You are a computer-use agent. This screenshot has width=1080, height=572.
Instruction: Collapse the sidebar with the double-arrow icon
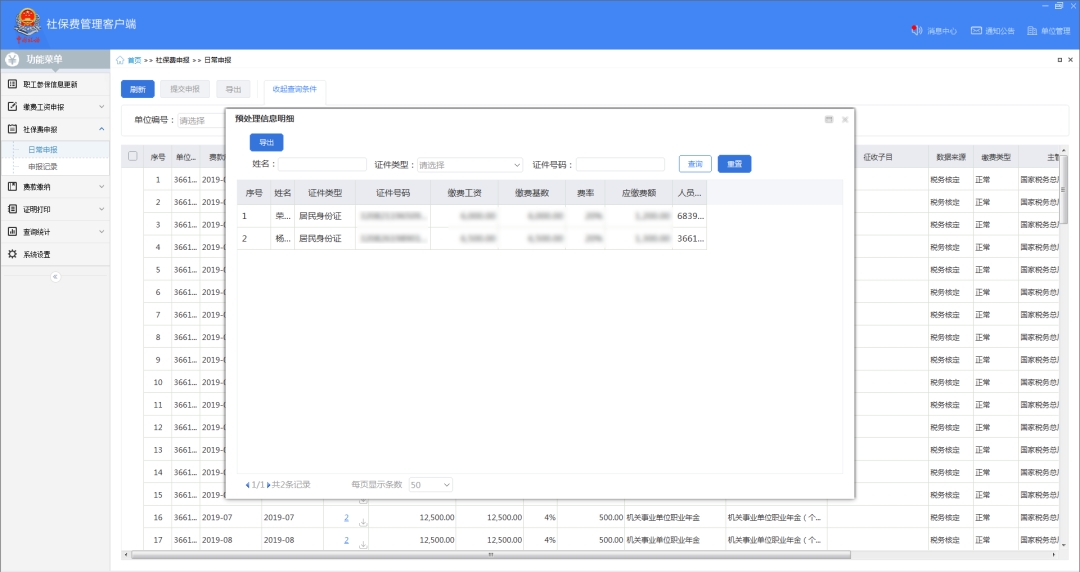pos(55,277)
